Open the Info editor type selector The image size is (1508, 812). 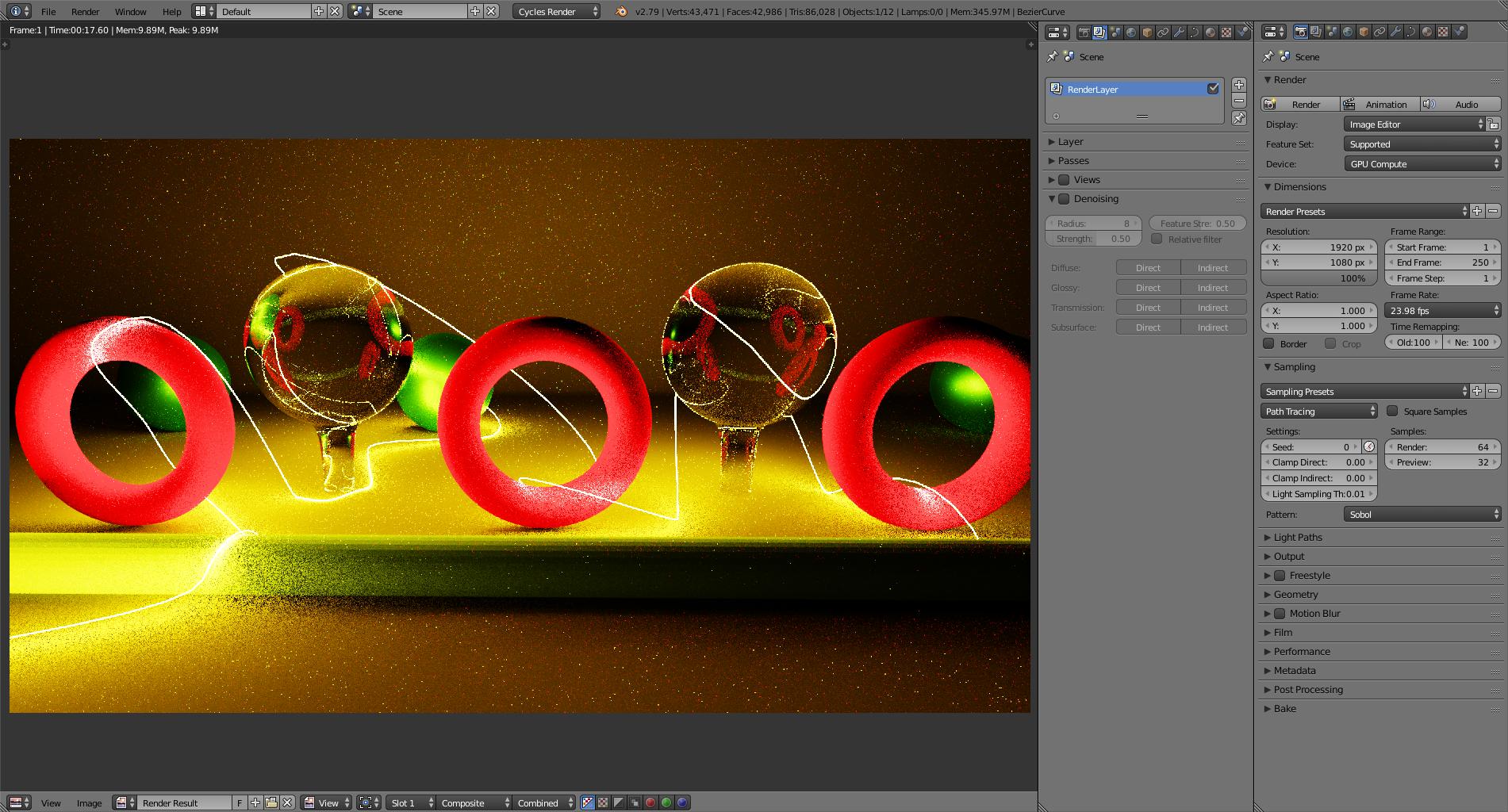(x=20, y=11)
